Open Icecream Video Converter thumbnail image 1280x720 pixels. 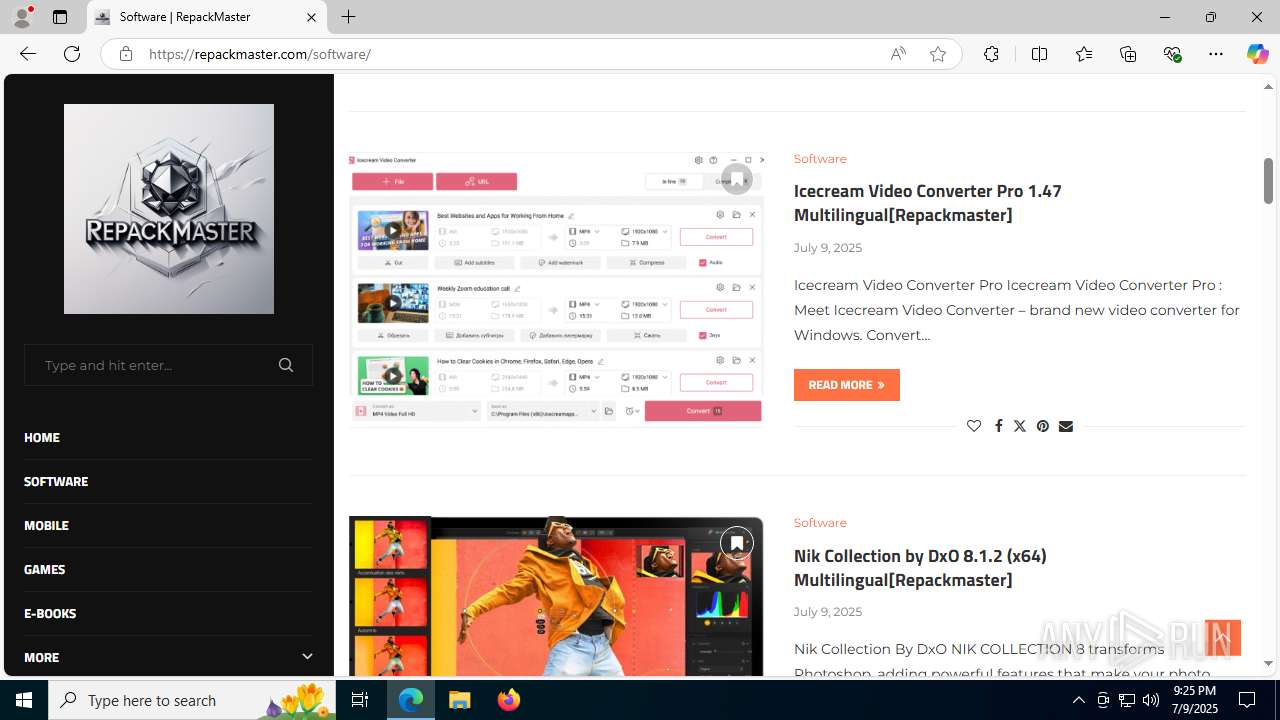556,289
